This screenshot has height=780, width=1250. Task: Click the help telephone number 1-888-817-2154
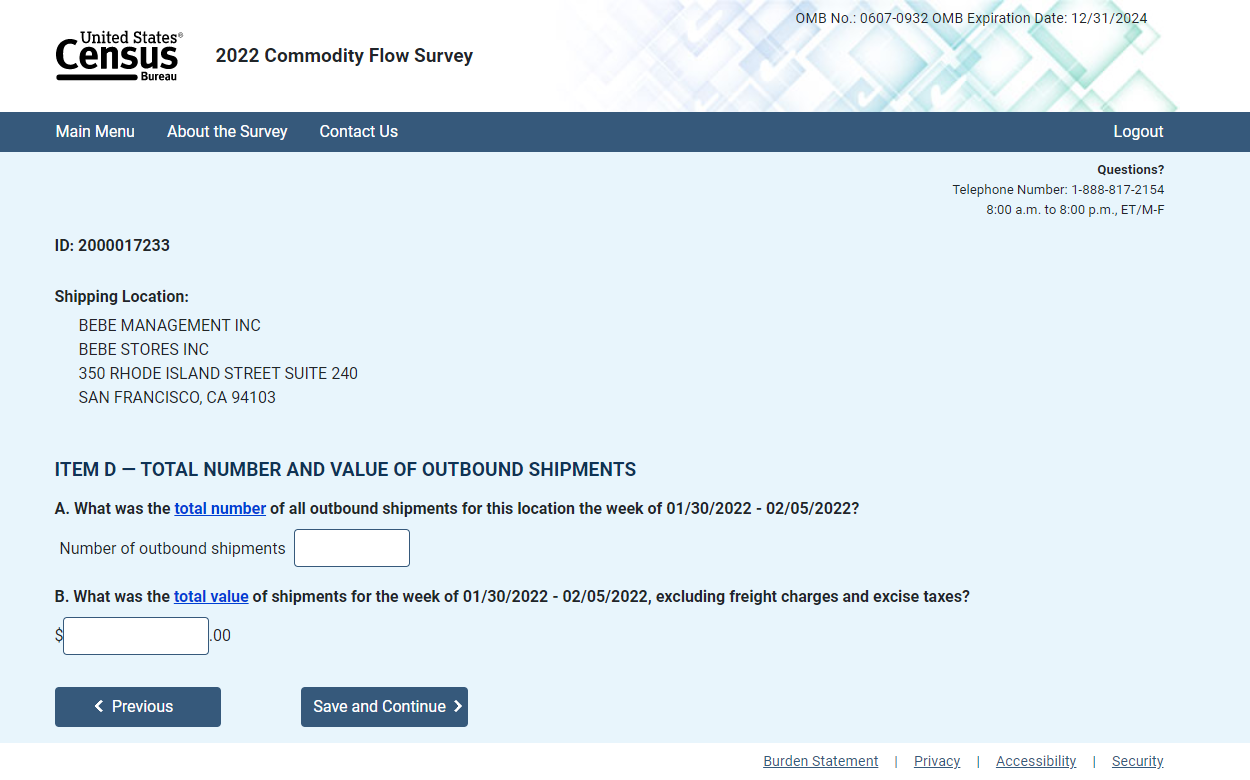(1117, 190)
